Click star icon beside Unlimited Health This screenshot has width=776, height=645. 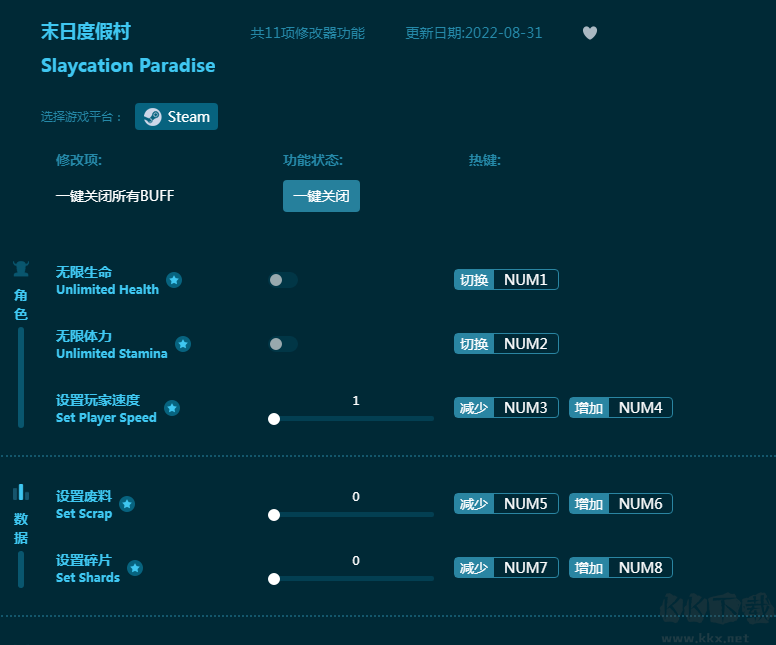click(174, 280)
